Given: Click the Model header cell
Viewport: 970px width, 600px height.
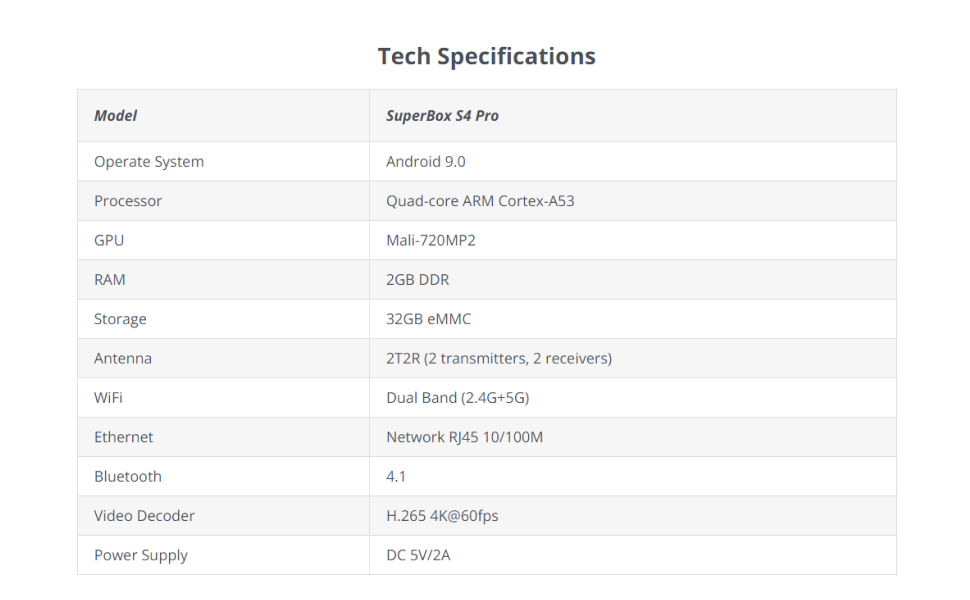Looking at the screenshot, I should click(x=116, y=116).
